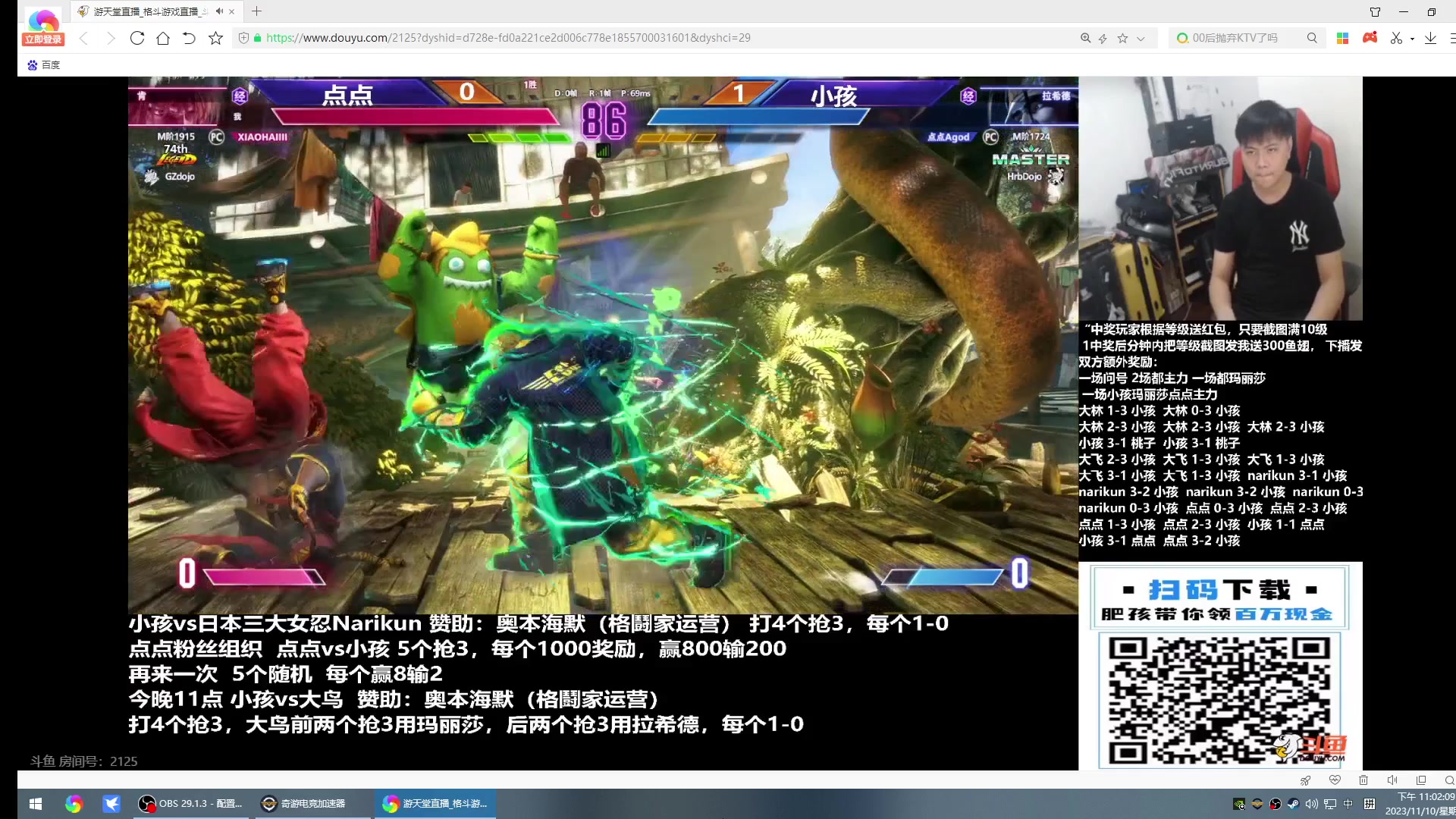
Task: Click the heart health-check icon in status bar
Action: point(1335,780)
